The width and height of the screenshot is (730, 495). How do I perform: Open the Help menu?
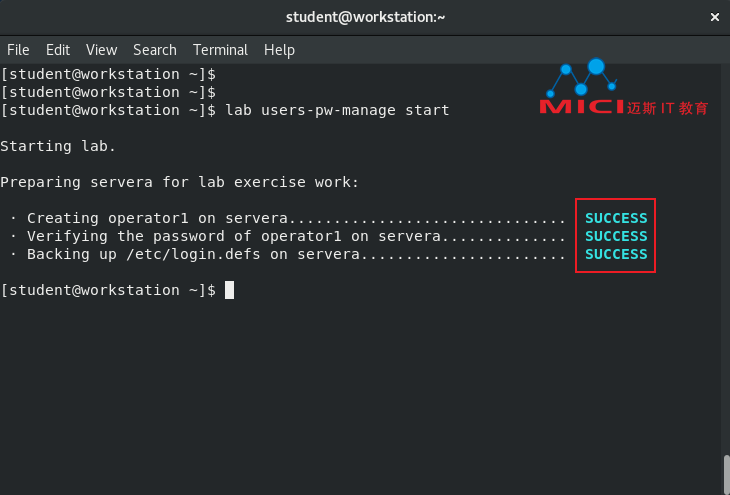point(279,50)
